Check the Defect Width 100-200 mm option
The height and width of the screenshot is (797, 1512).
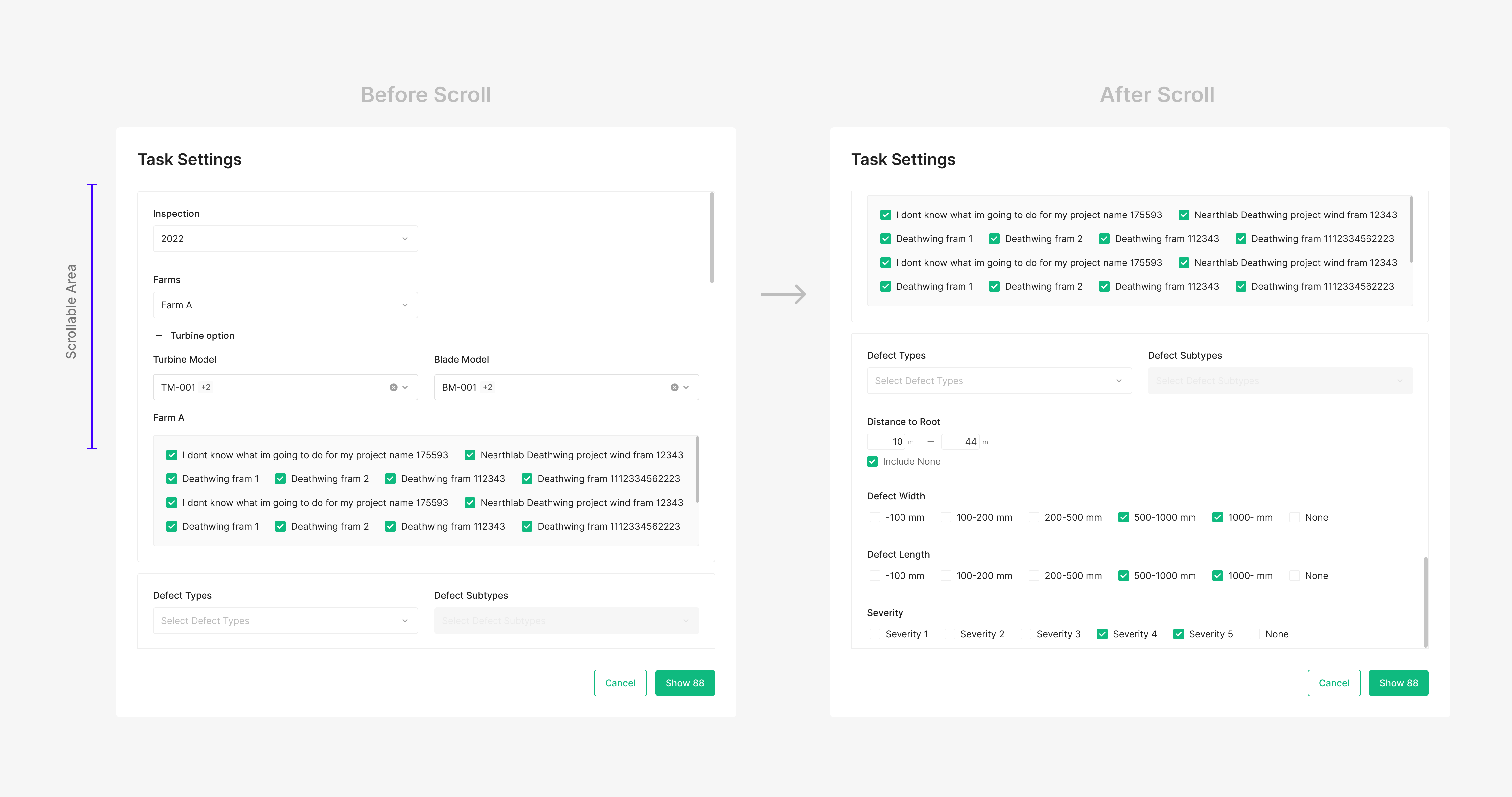946,517
